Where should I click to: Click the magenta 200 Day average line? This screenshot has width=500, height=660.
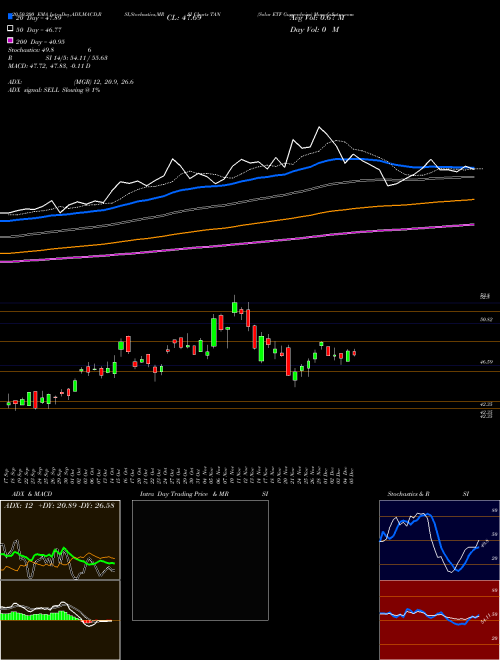click(x=237, y=243)
